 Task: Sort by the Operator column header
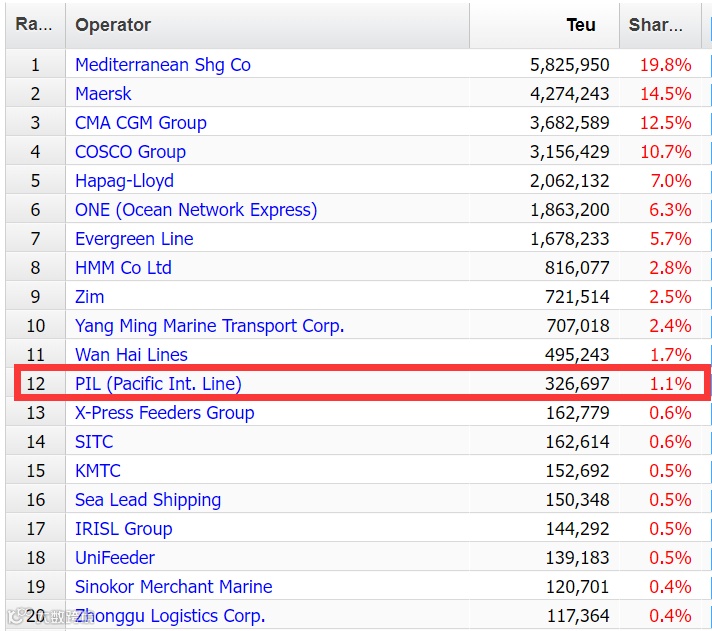click(267, 25)
